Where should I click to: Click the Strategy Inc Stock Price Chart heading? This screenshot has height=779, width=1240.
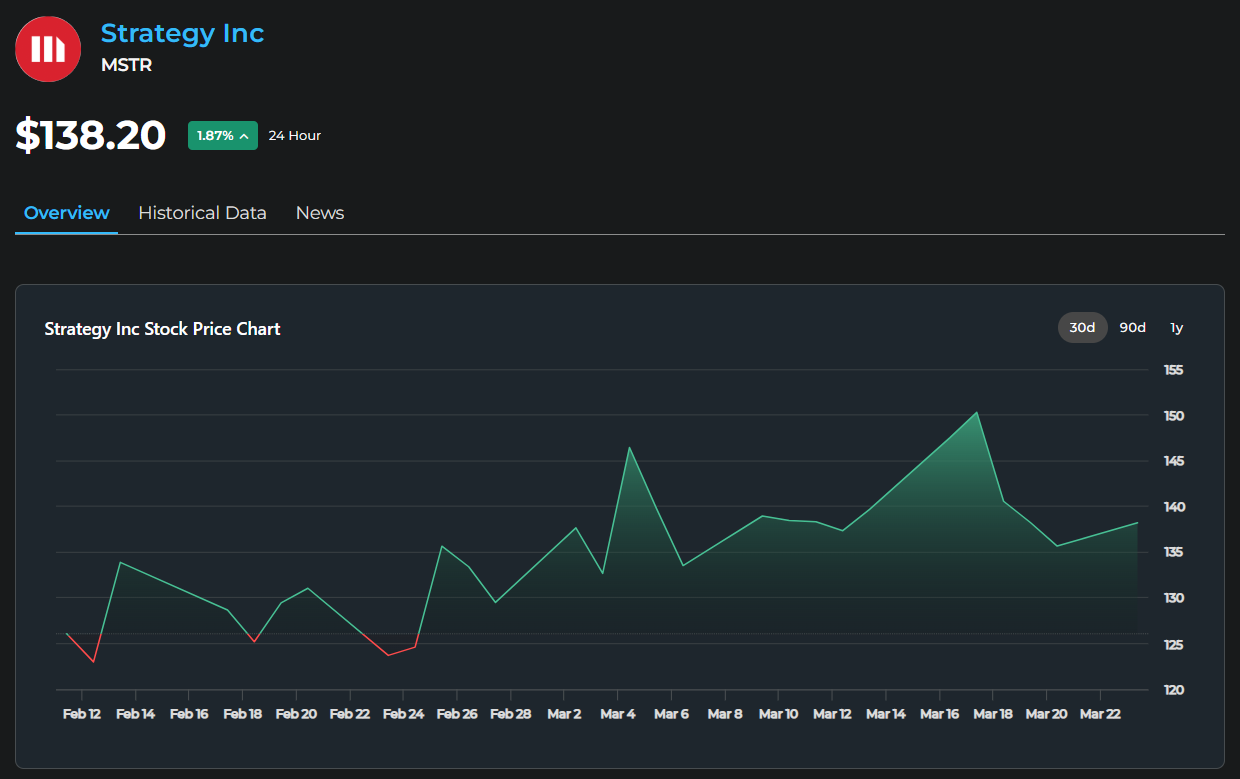point(162,329)
